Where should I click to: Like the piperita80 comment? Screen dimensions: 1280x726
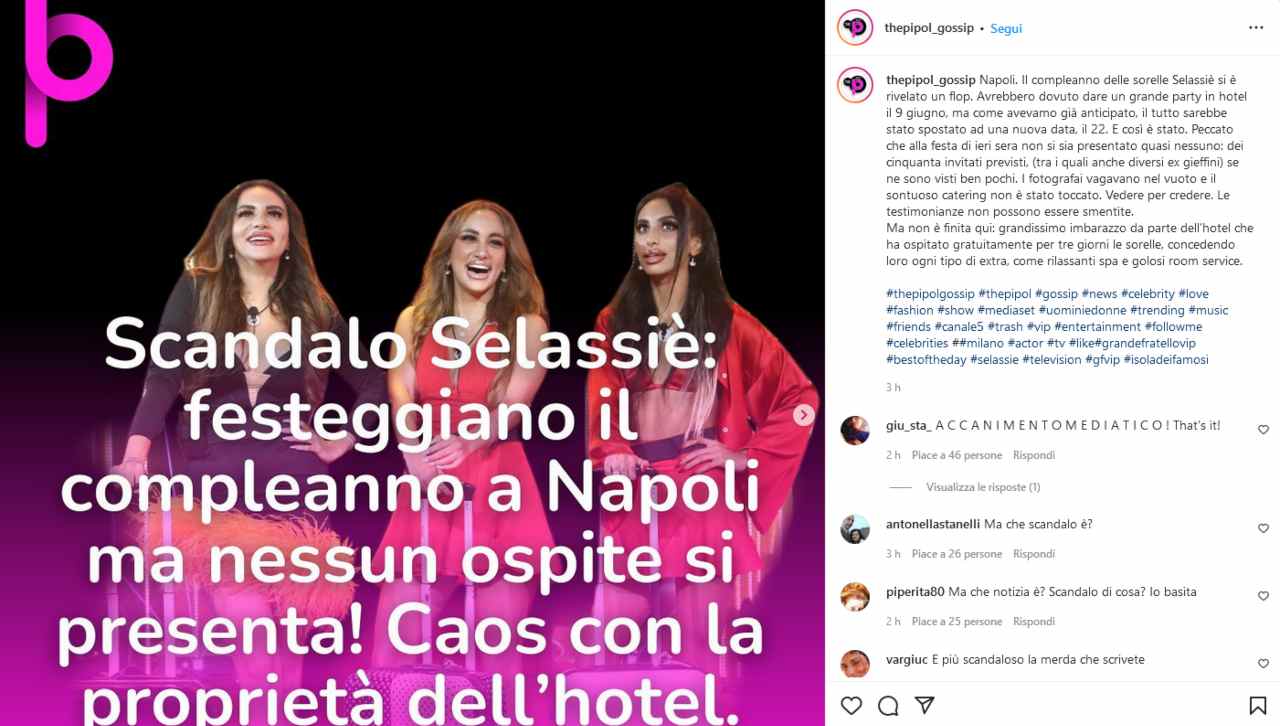[1263, 596]
